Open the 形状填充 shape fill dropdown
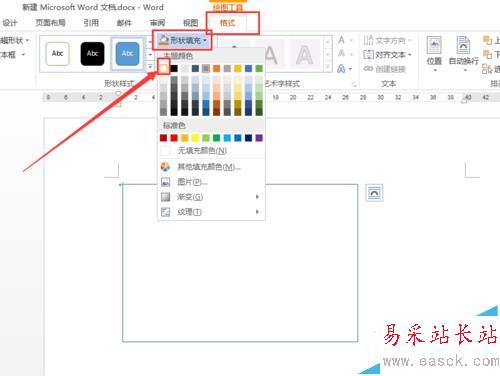This screenshot has height=376, width=500. (183, 41)
